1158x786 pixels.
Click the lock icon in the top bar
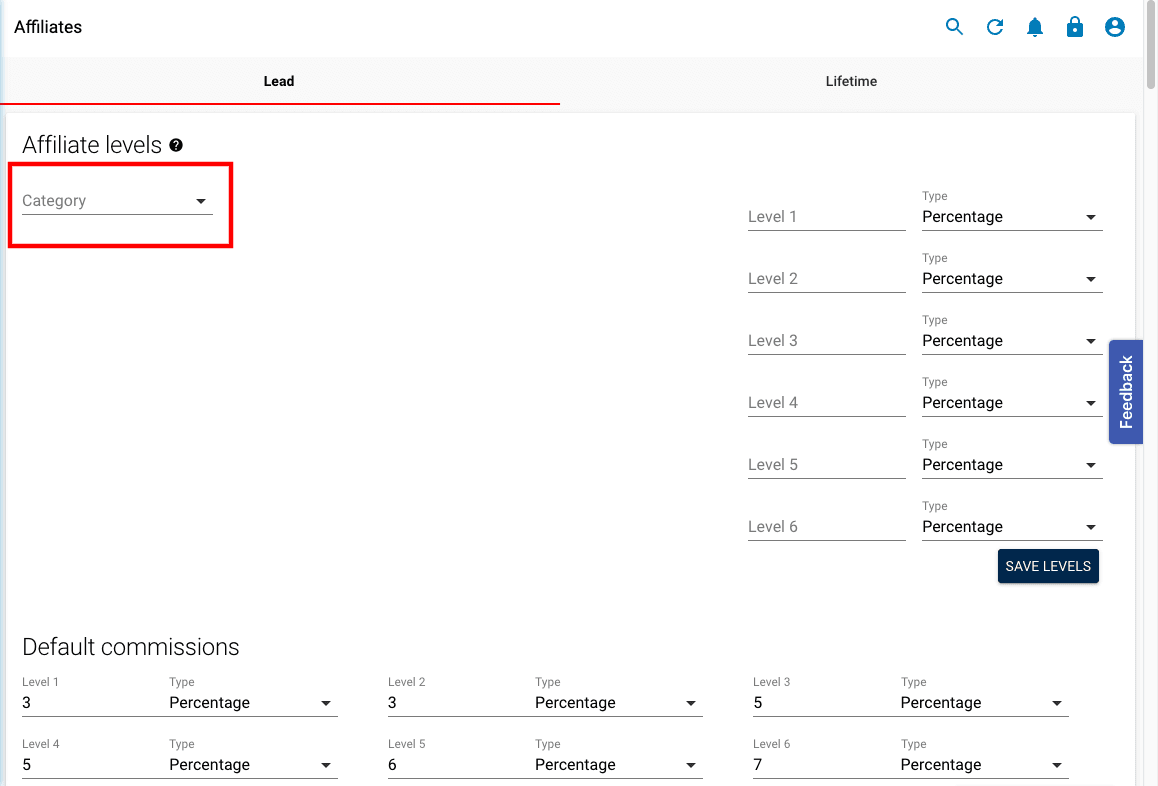click(1074, 27)
